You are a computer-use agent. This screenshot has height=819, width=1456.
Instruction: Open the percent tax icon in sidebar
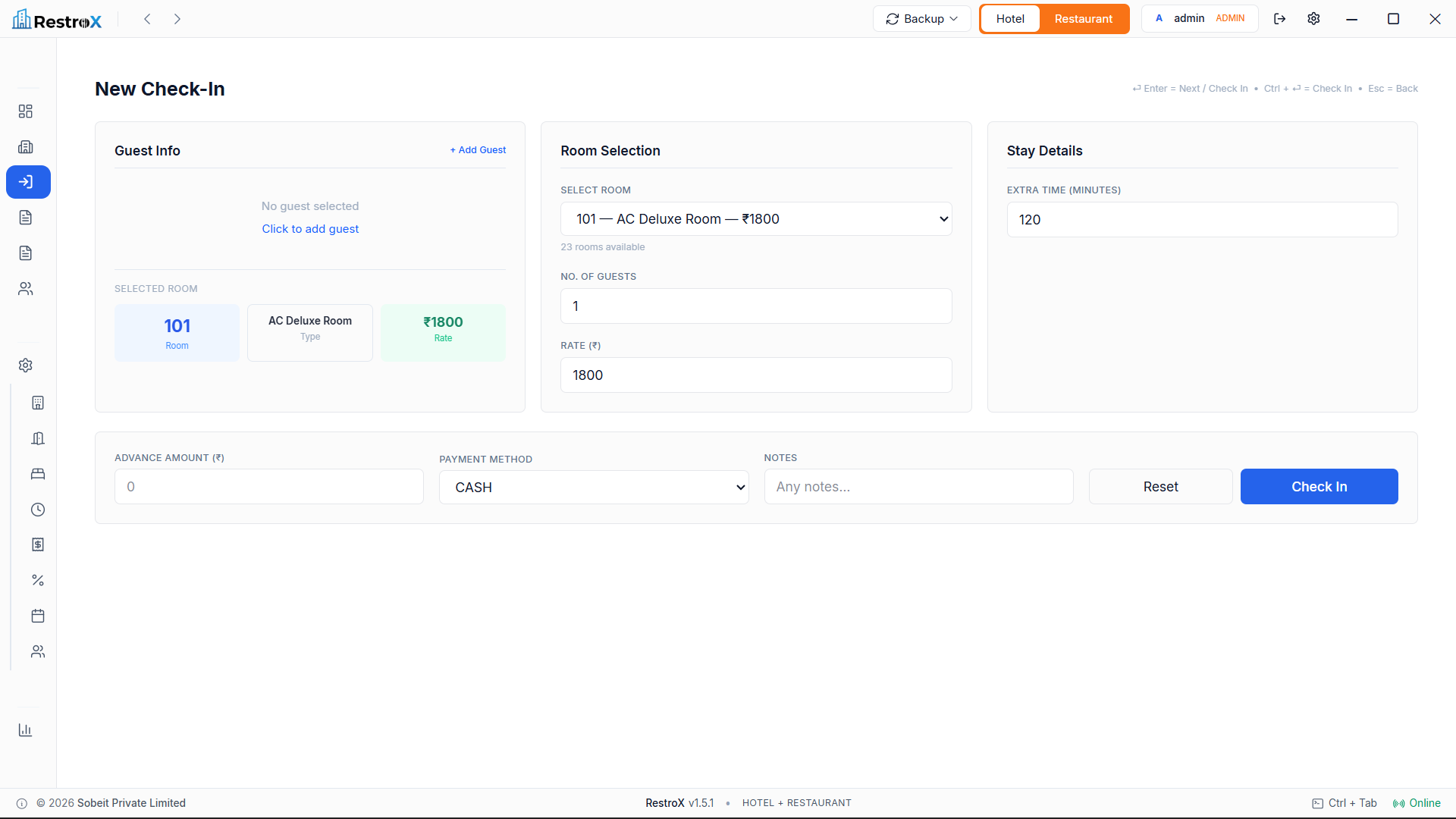pos(38,580)
